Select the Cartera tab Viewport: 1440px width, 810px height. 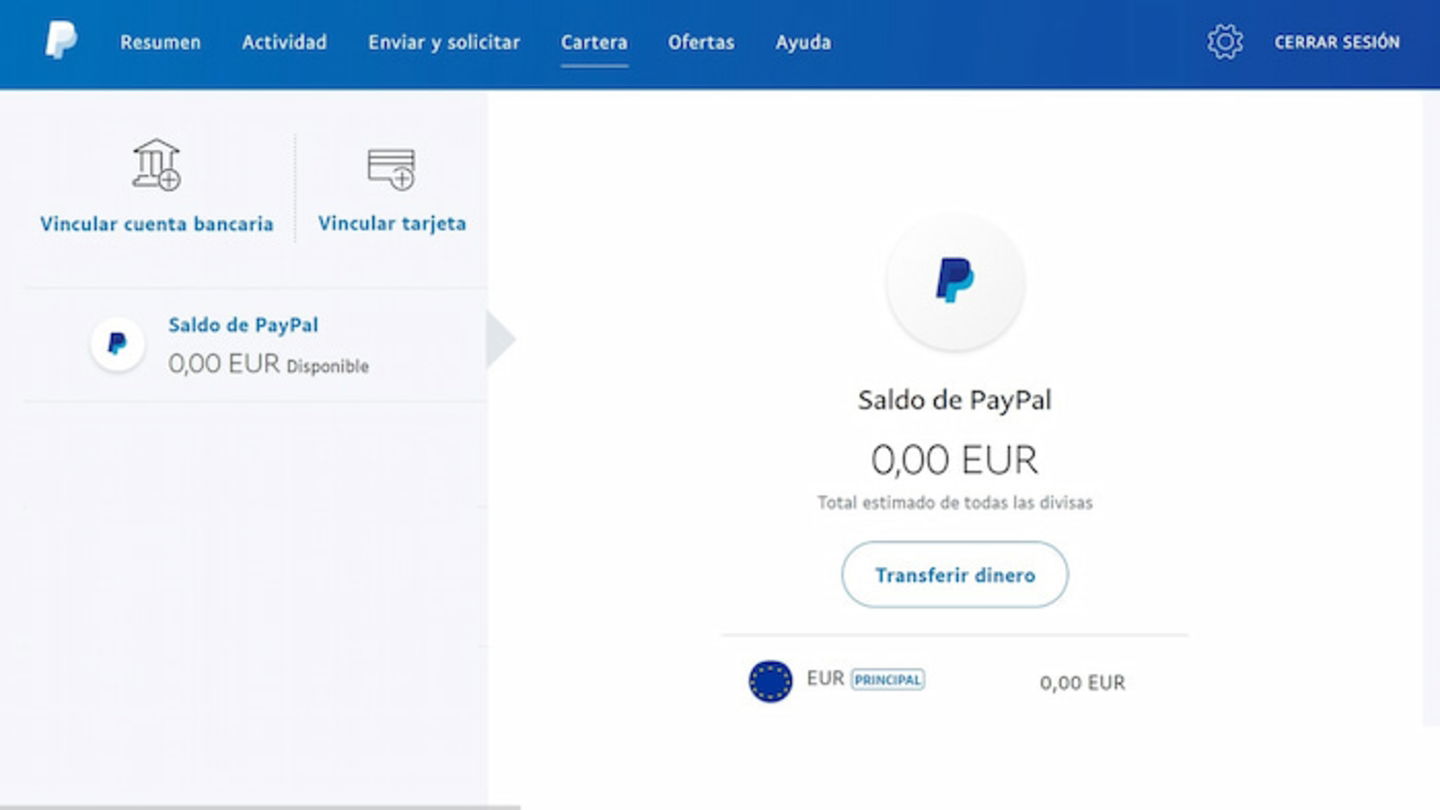click(x=594, y=42)
